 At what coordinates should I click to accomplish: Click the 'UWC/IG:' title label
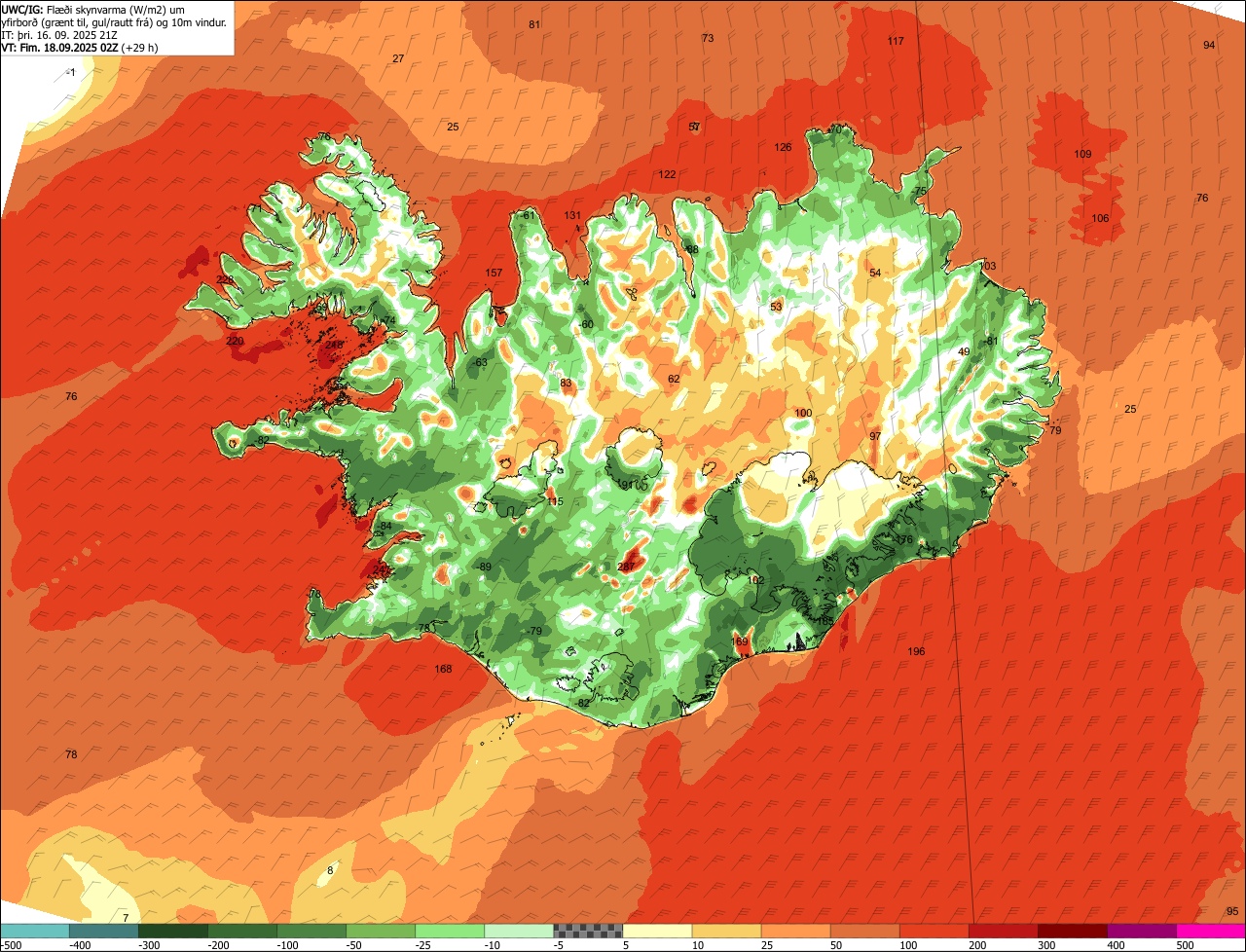(23, 9)
